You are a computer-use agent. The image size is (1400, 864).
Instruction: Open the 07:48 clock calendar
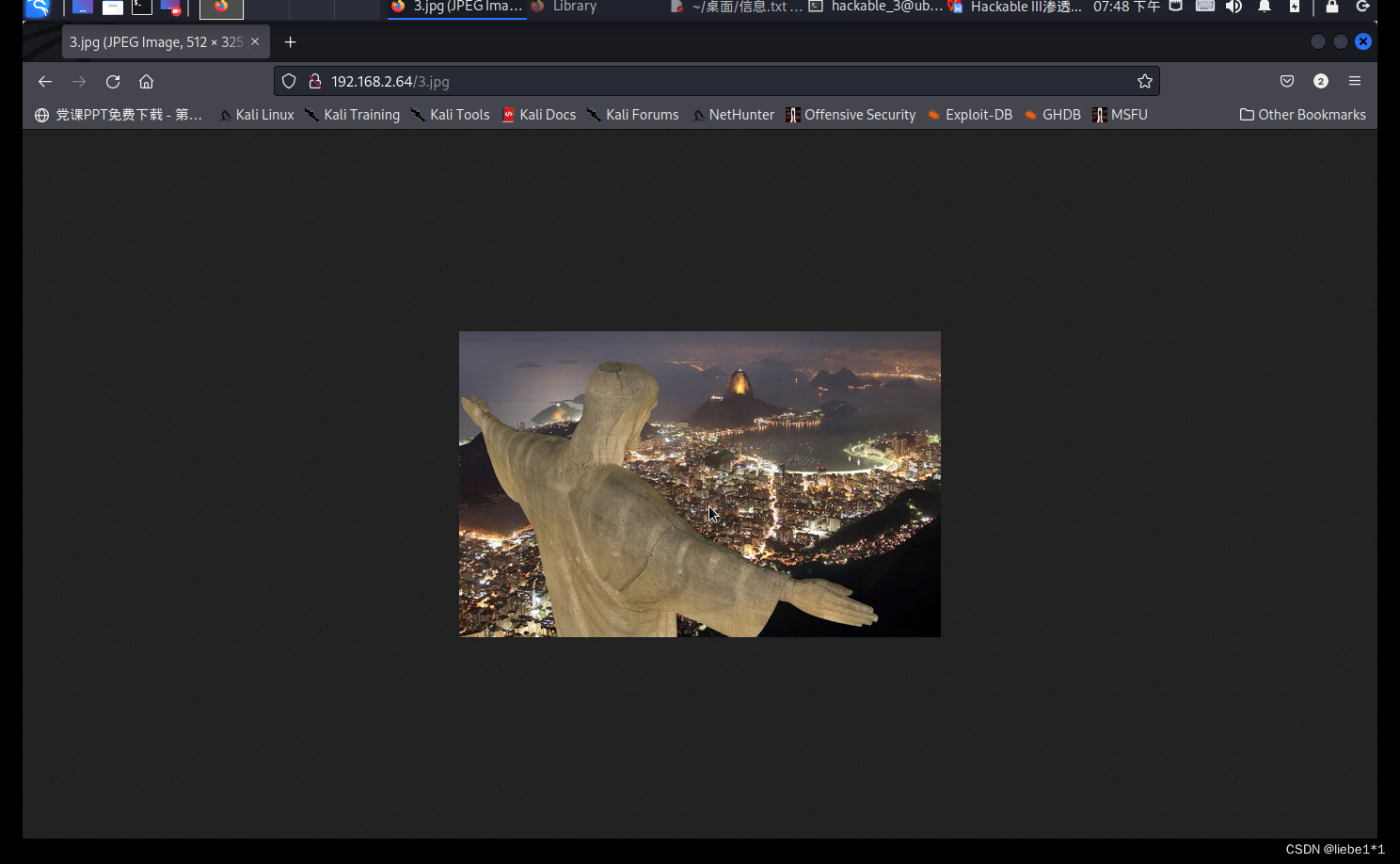1127,8
